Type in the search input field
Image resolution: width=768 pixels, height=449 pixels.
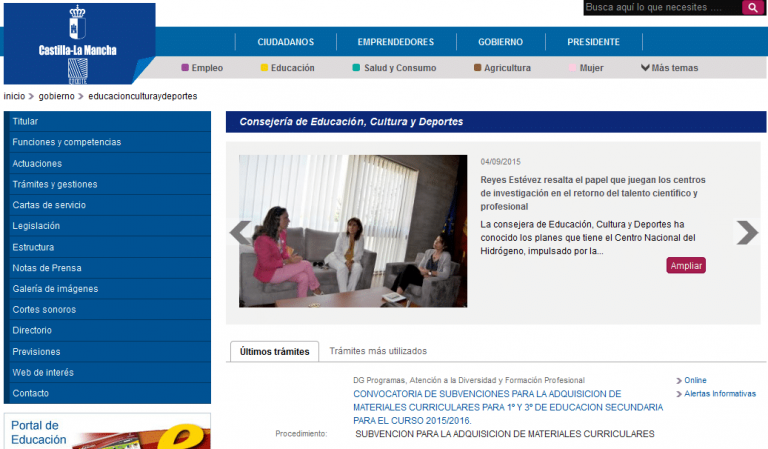(x=661, y=8)
